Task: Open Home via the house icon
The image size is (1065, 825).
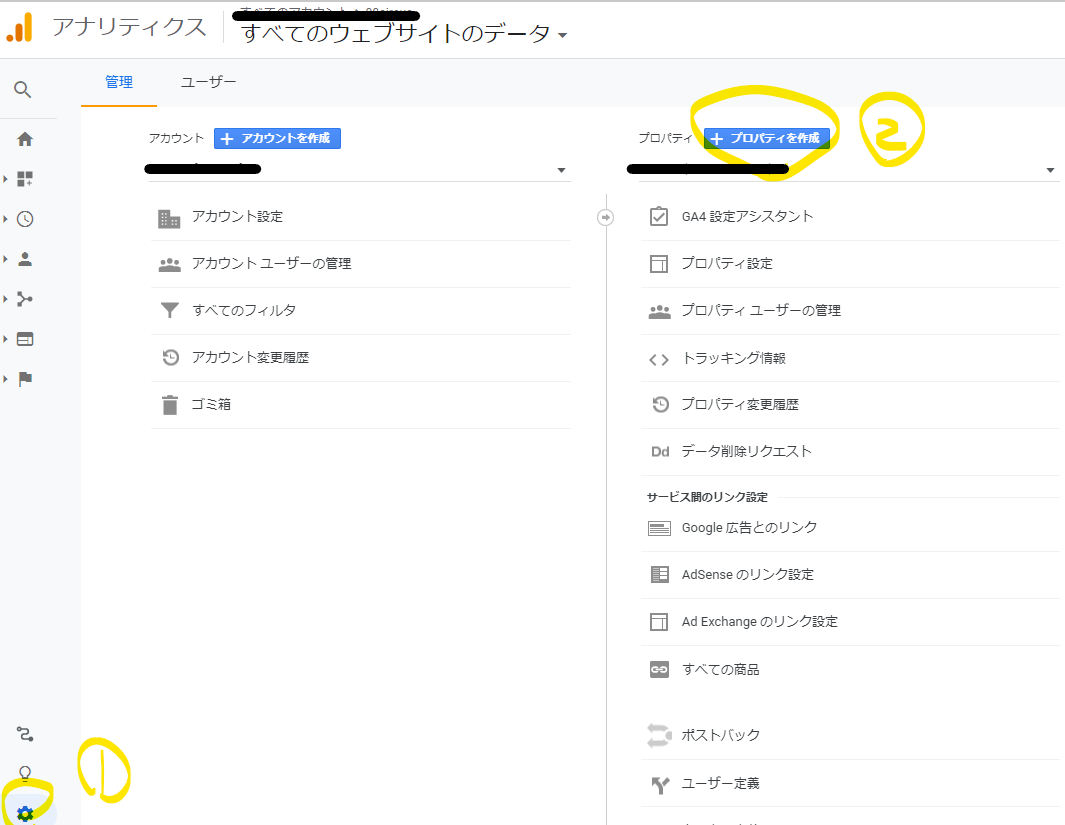Action: pyautogui.click(x=25, y=139)
